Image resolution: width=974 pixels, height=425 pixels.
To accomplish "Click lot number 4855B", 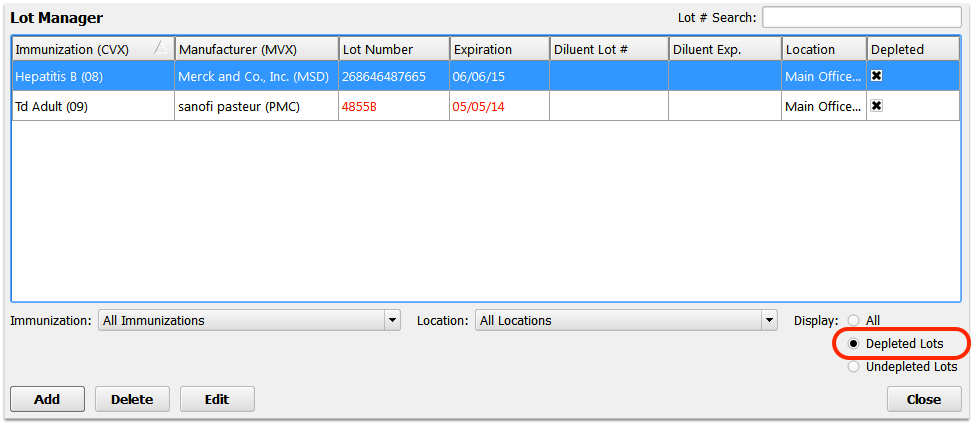I will pyautogui.click(x=394, y=106).
